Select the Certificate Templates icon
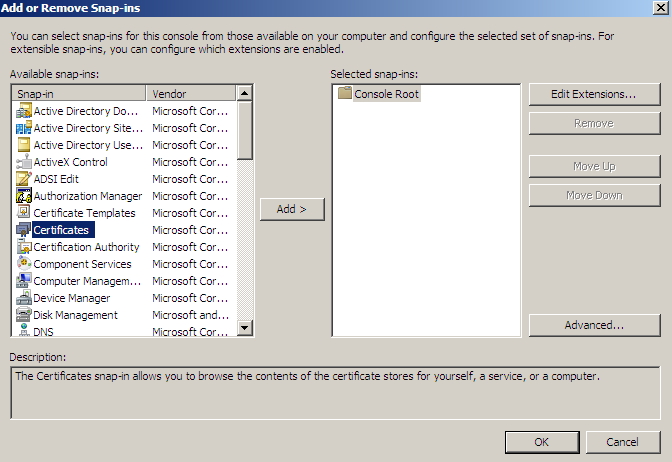672x462 pixels. coord(24,213)
